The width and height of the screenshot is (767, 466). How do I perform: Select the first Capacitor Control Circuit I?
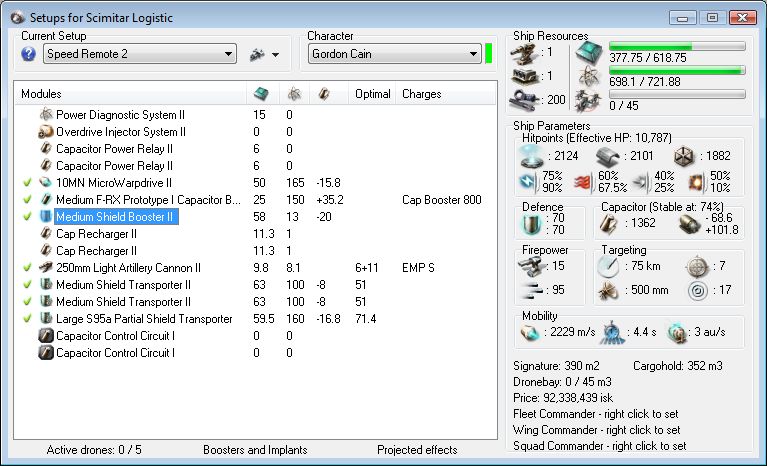point(254,336)
